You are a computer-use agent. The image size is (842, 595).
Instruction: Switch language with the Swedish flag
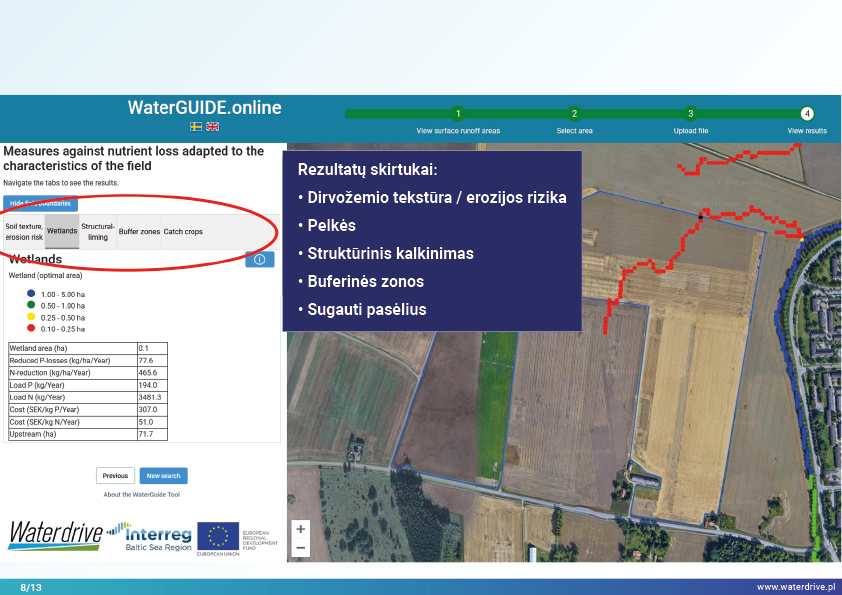197,127
